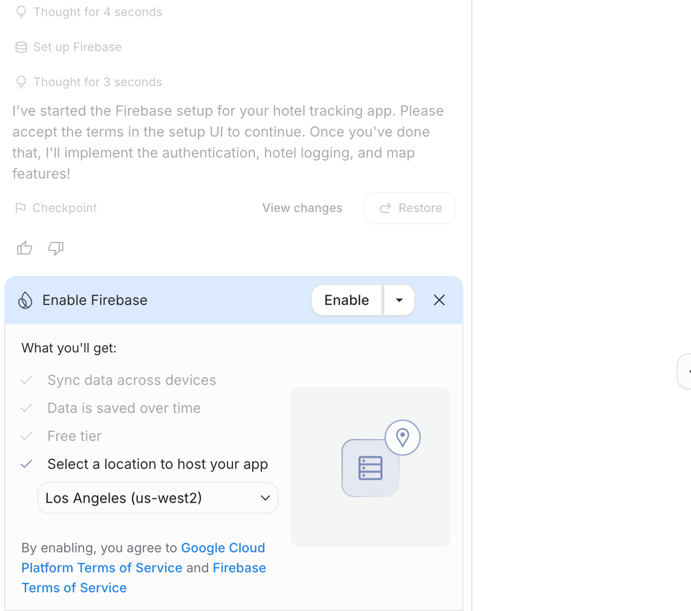Dismiss the Enable Firebase panel with X
Image resolution: width=691 pixels, height=611 pixels.
439,300
